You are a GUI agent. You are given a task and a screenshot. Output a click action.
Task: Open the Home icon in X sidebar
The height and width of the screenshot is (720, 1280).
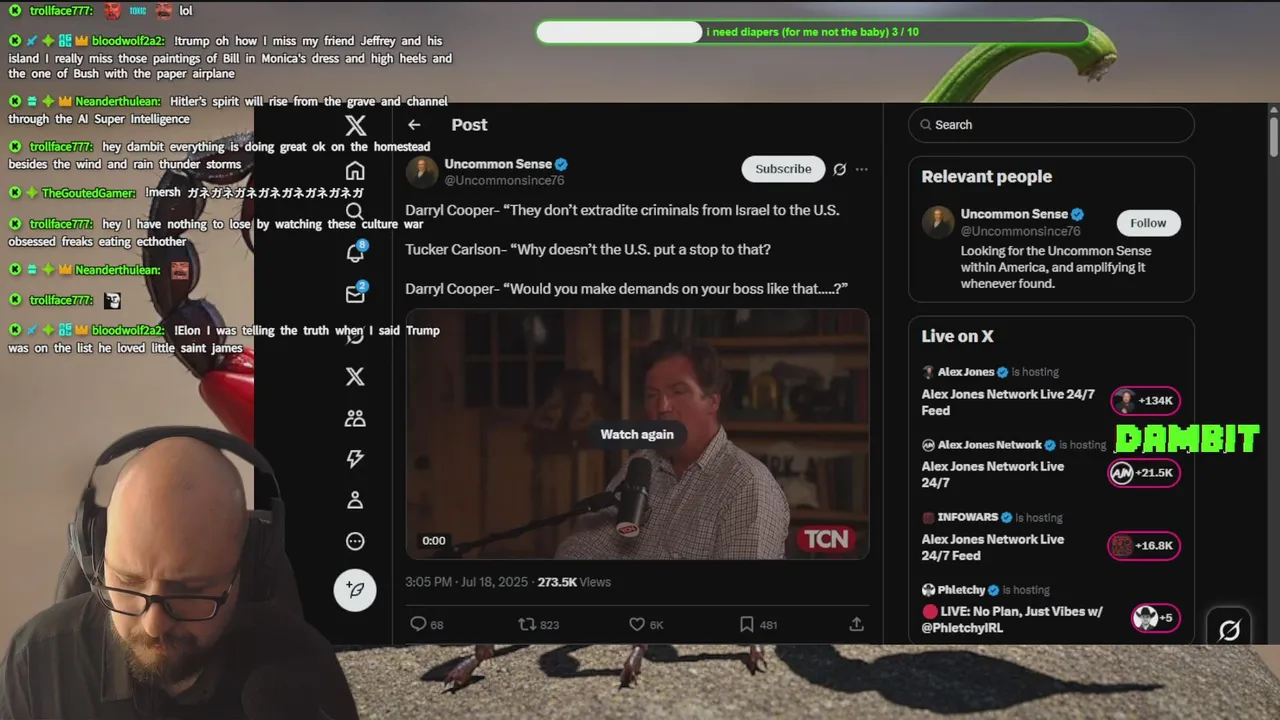pyautogui.click(x=355, y=171)
